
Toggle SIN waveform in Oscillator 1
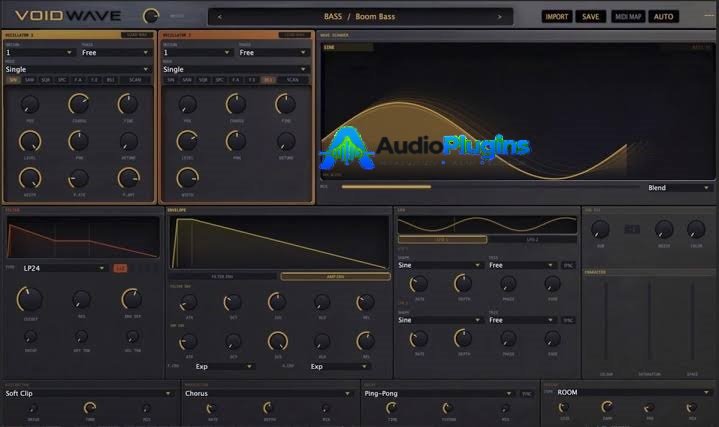pos(13,80)
